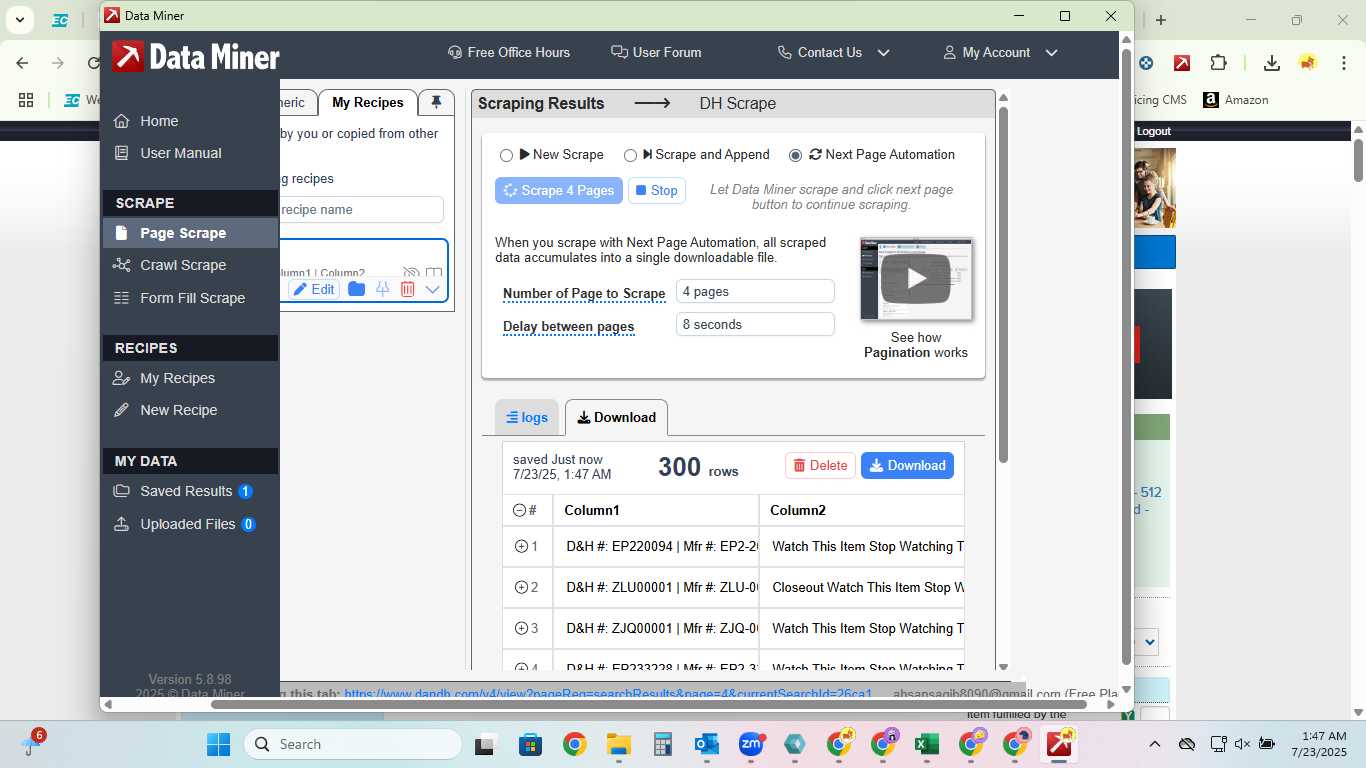Click the recipe's column layout icon
Image resolution: width=1366 pixels, height=768 pixels.
434,273
